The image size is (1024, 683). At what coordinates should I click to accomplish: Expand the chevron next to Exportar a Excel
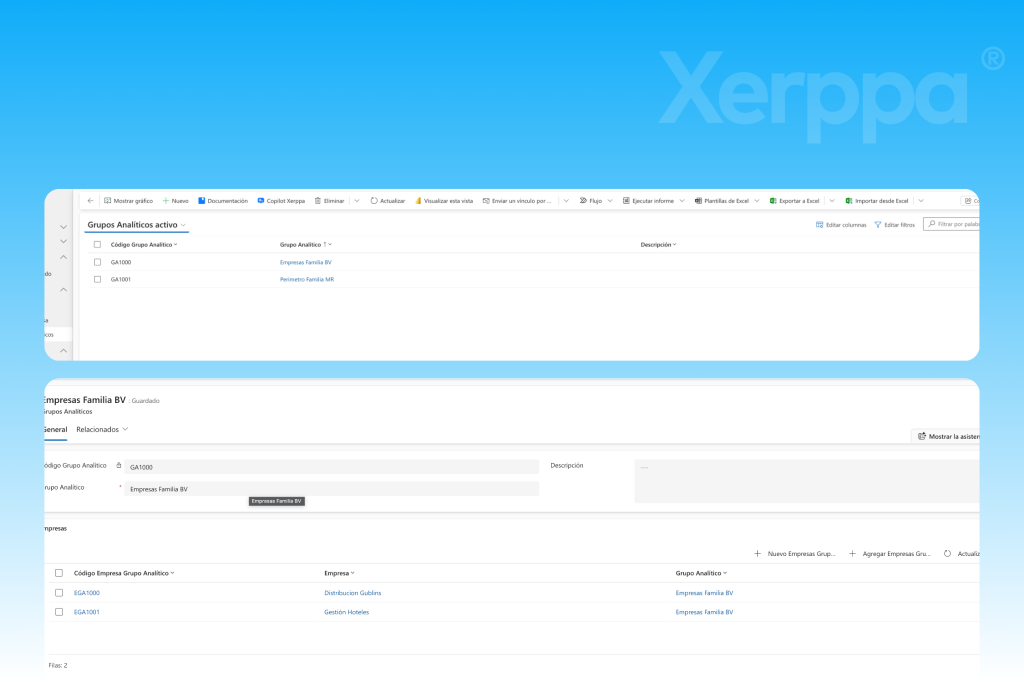click(831, 200)
